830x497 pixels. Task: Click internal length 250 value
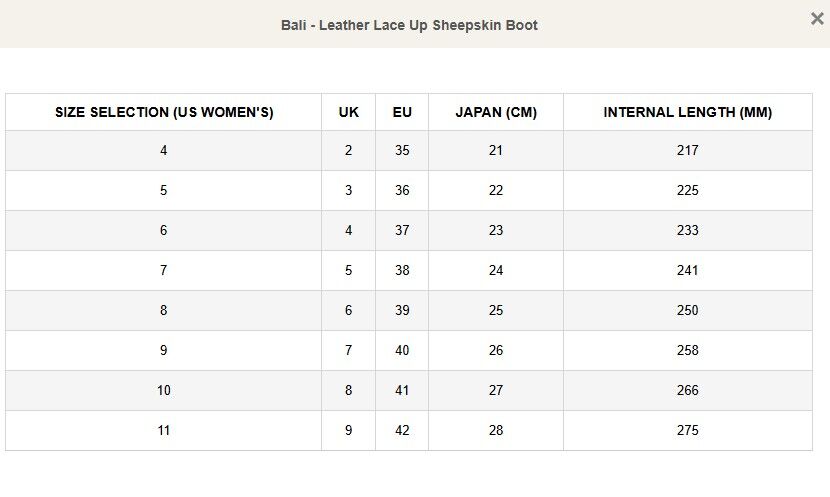point(687,311)
